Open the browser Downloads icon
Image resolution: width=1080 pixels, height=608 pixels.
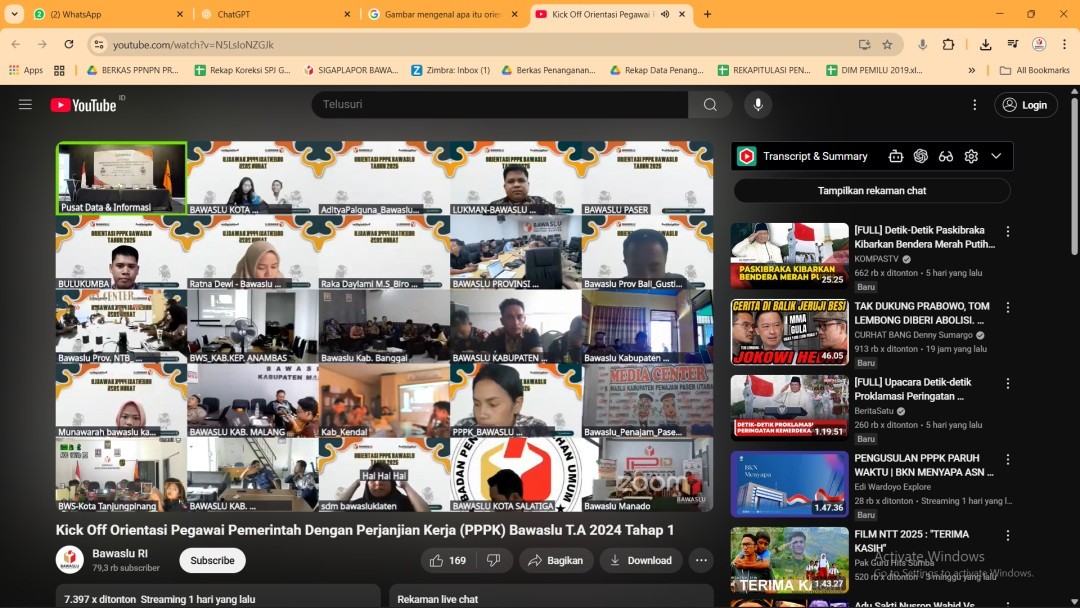point(985,45)
